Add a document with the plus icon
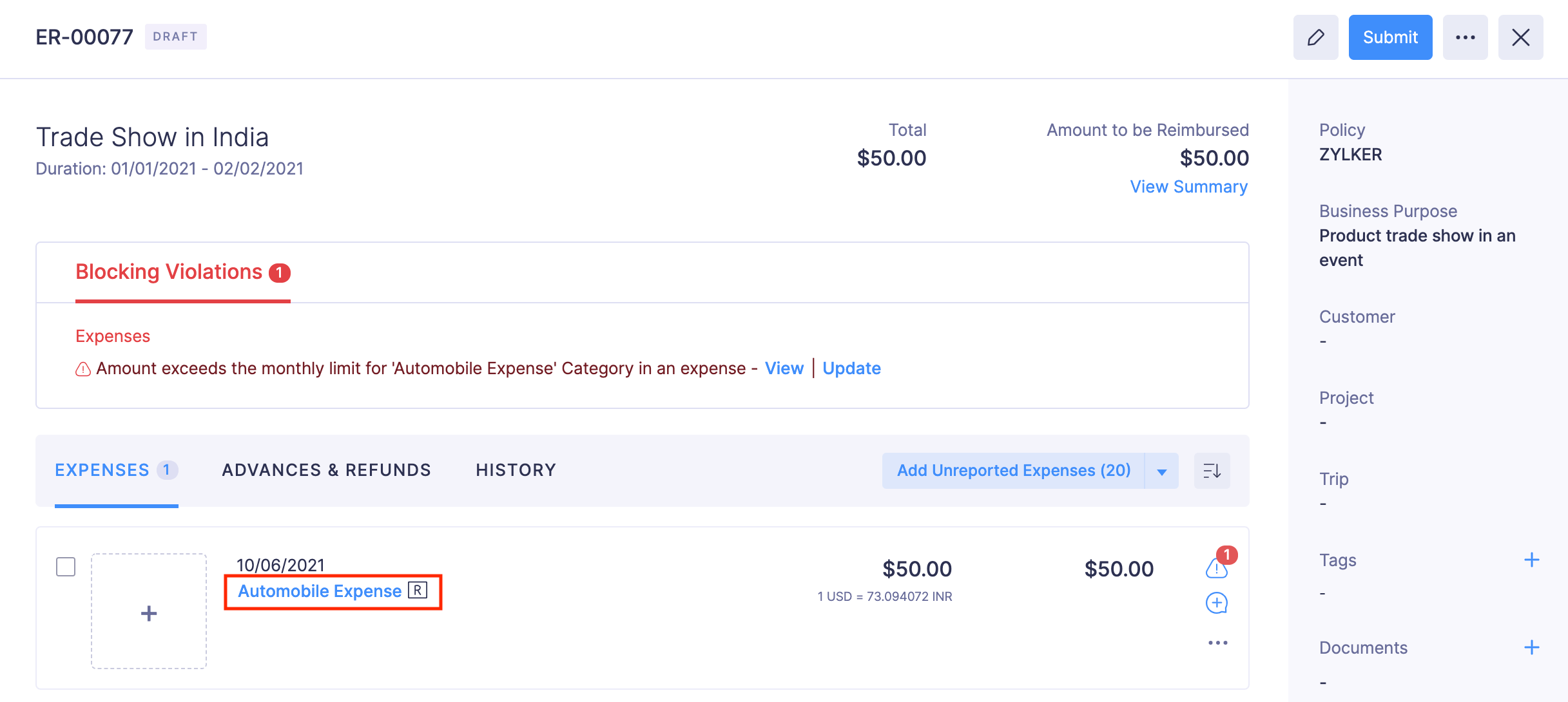 1531,647
